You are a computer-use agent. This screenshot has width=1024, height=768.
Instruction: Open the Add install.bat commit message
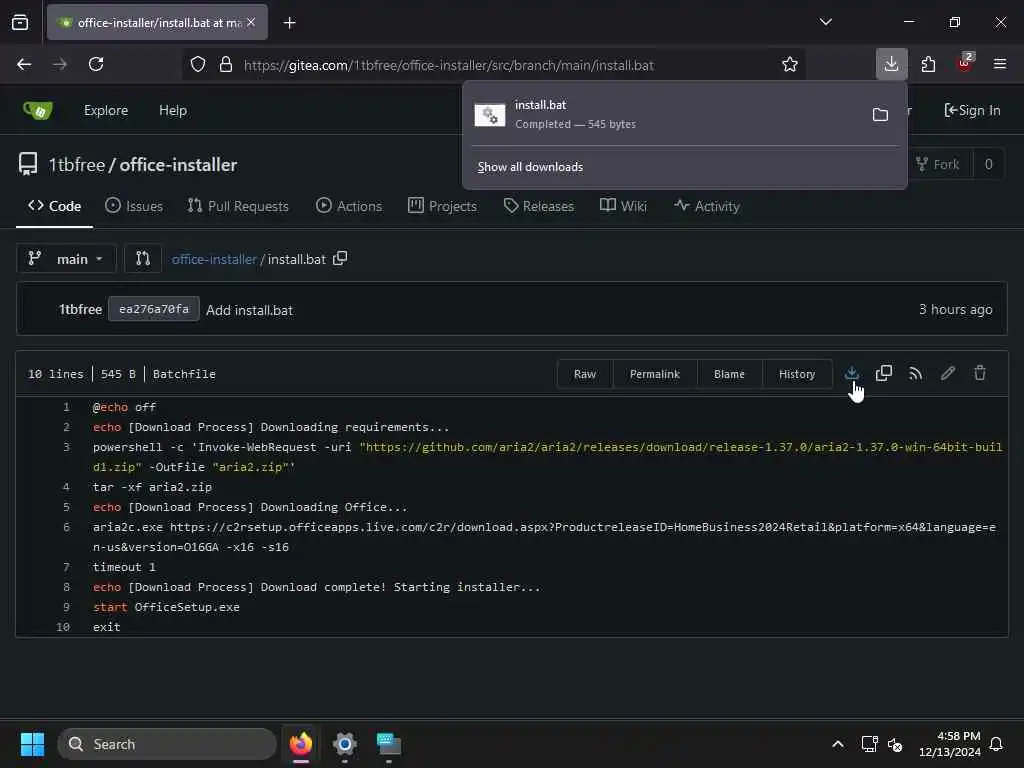point(249,310)
